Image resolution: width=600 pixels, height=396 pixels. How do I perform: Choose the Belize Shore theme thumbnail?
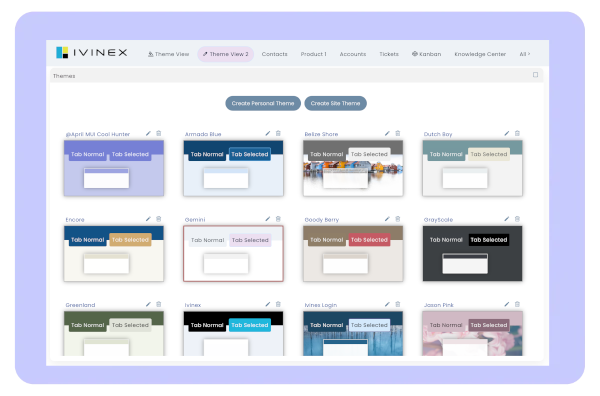click(353, 168)
